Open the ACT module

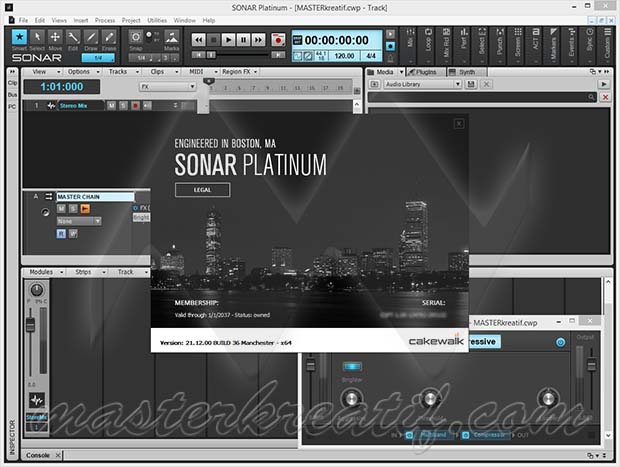click(535, 44)
